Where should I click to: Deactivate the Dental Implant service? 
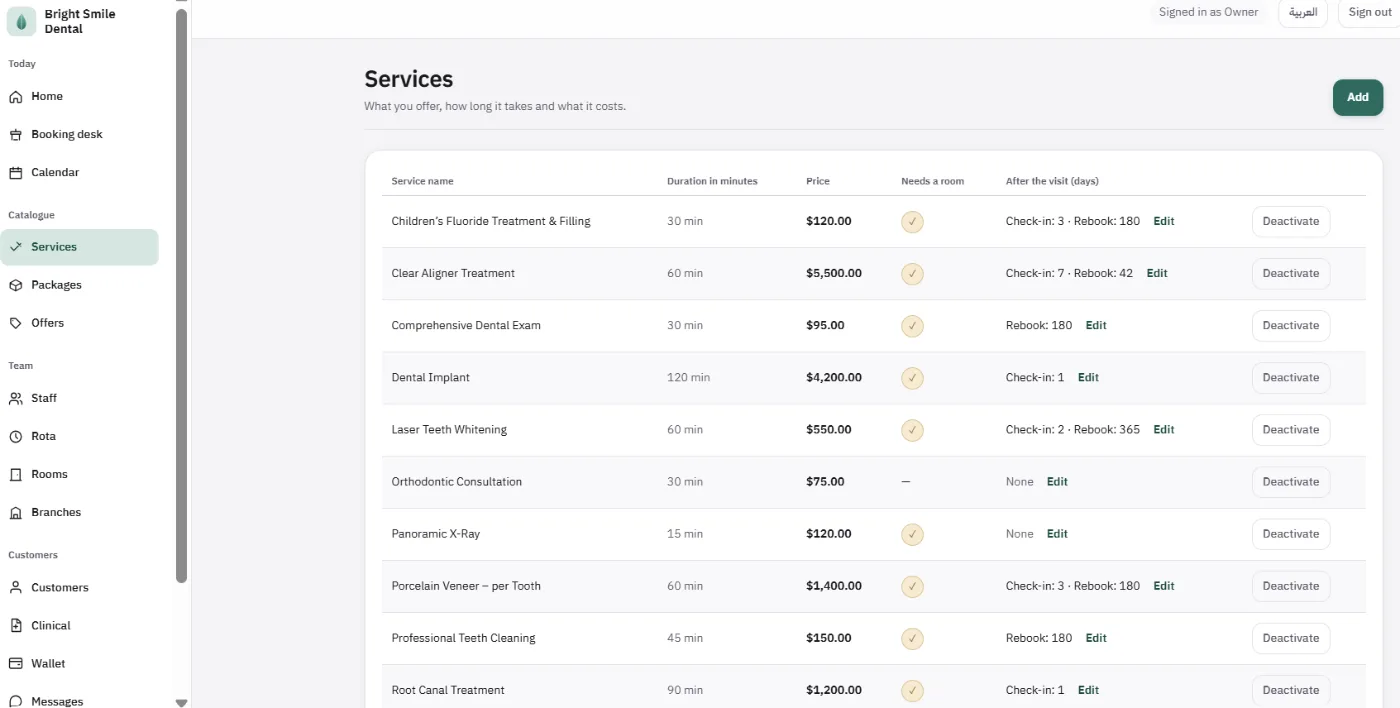(x=1290, y=378)
